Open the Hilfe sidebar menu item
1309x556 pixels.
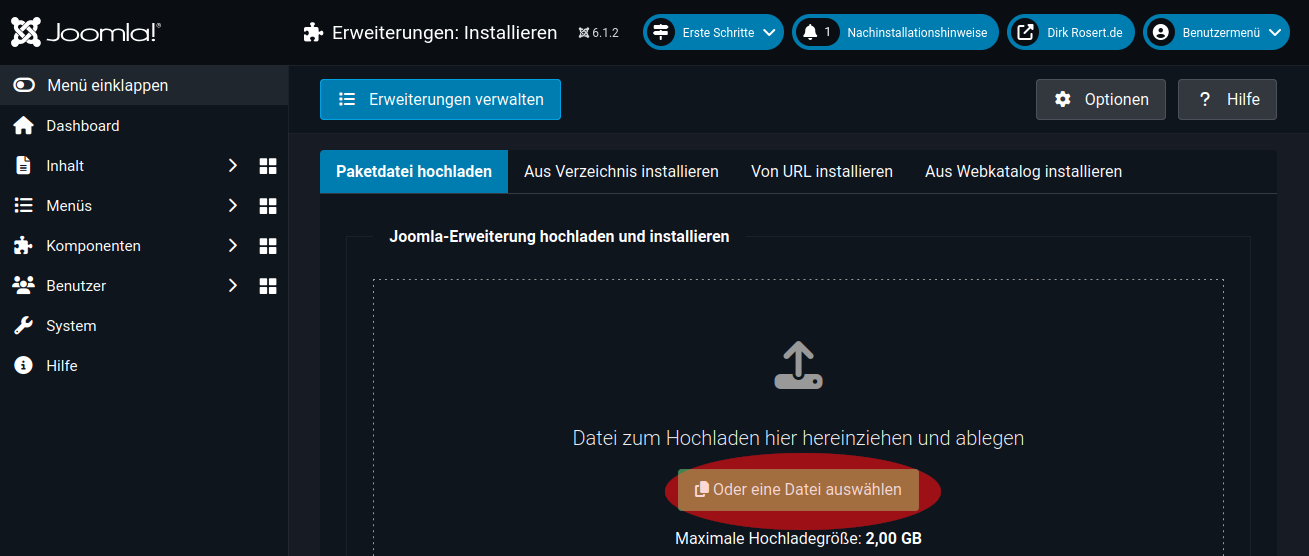pos(144,366)
